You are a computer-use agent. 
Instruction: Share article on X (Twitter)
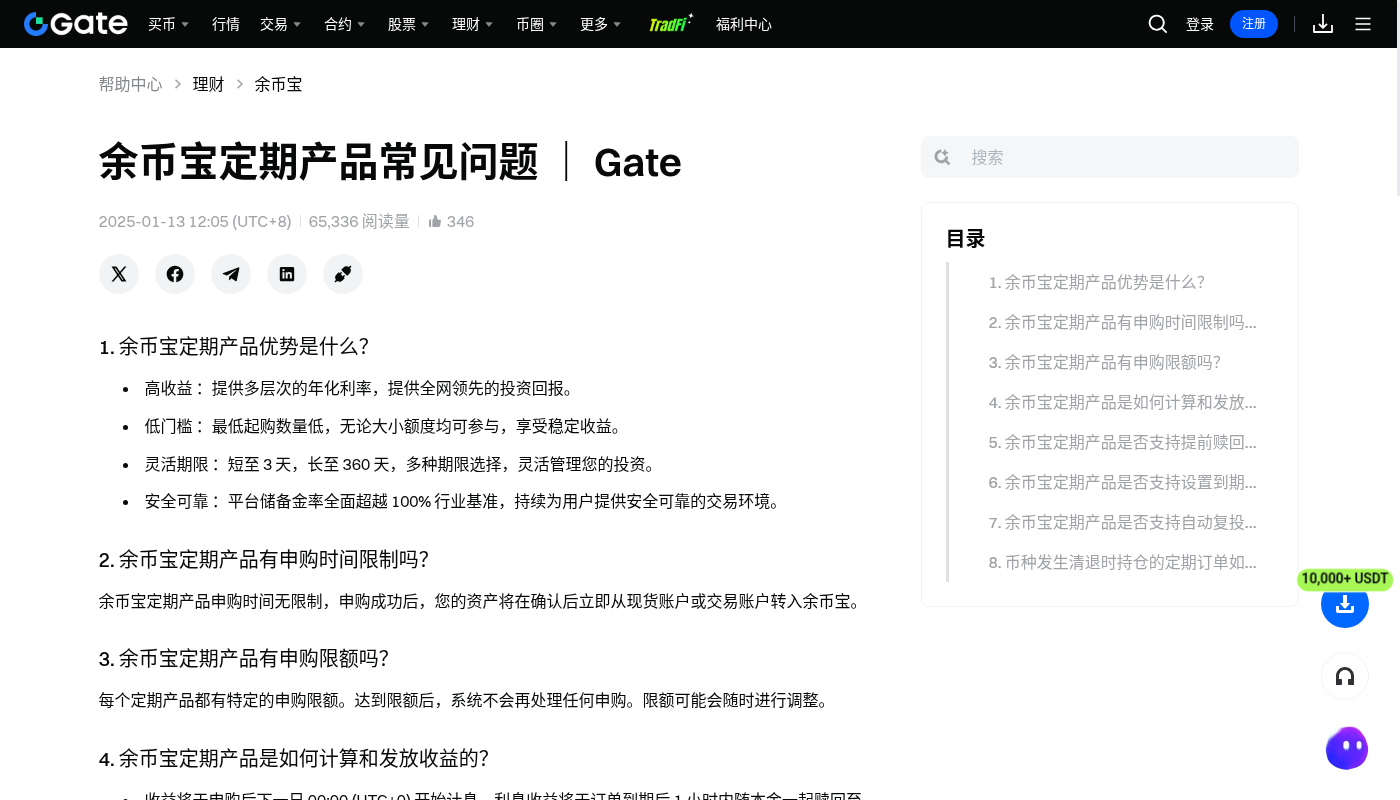click(119, 274)
